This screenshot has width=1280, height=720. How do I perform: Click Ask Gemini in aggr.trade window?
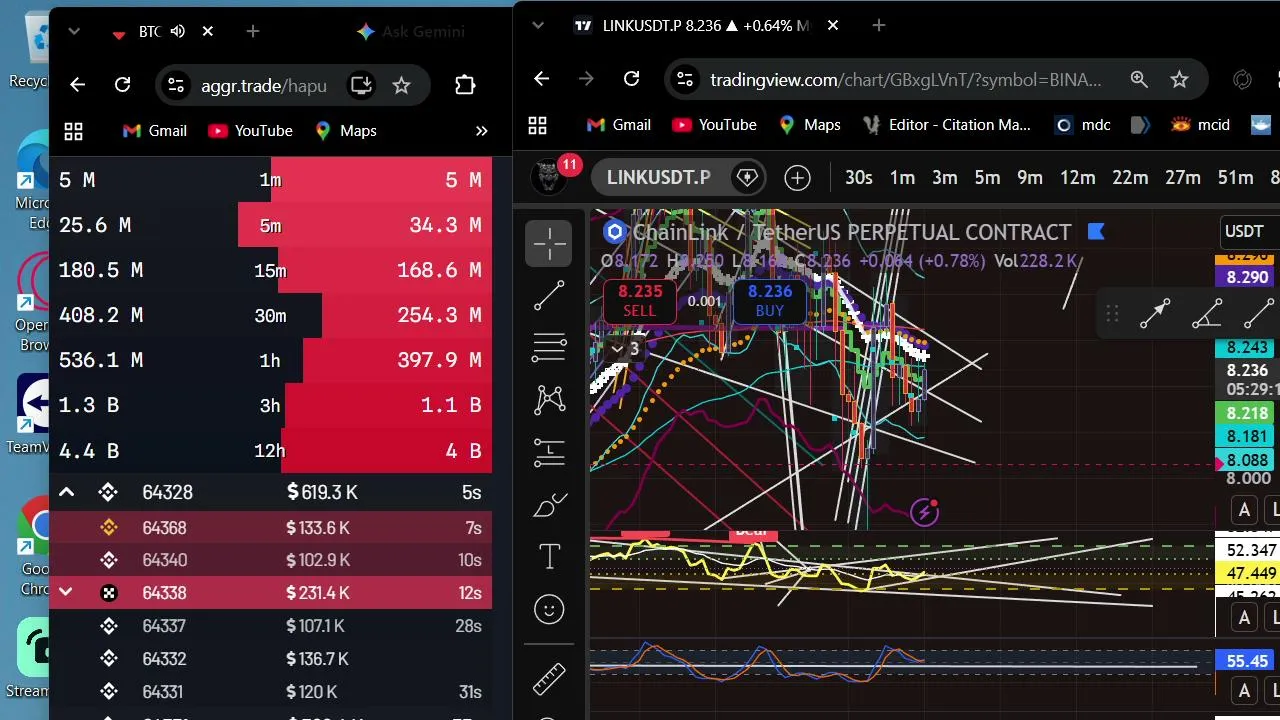[411, 32]
